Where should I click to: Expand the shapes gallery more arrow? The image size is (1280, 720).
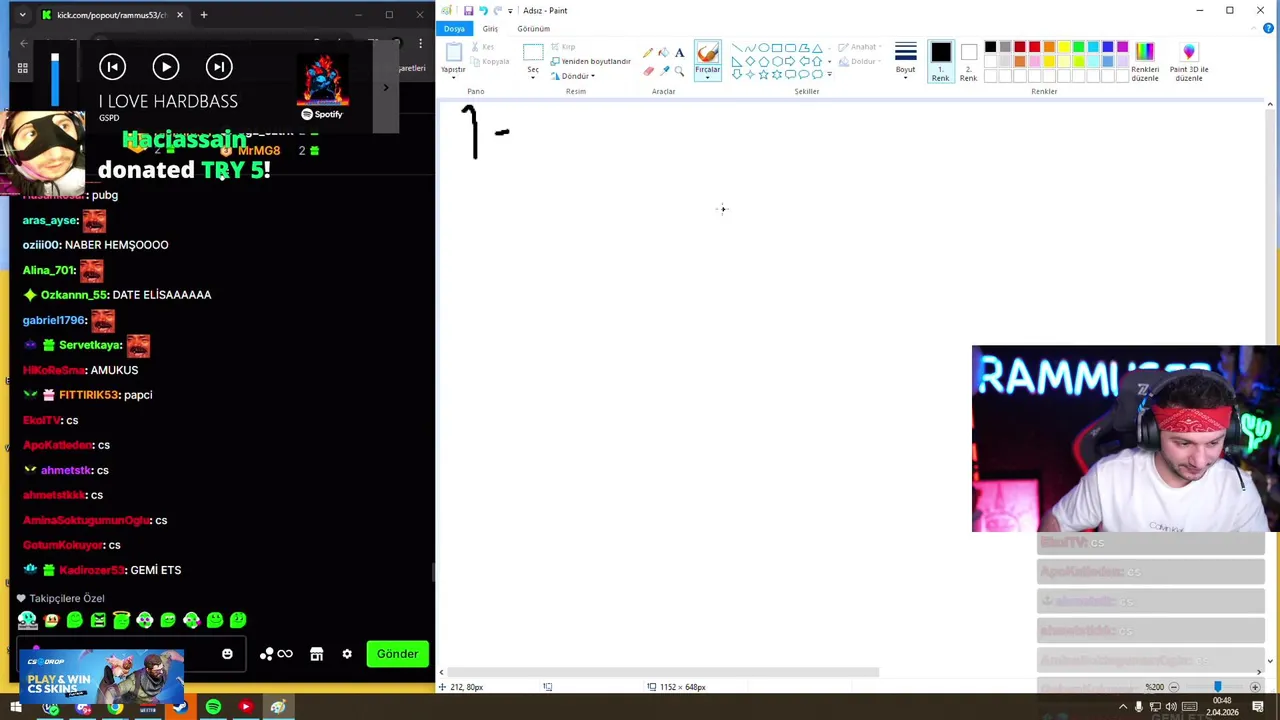pyautogui.click(x=829, y=75)
